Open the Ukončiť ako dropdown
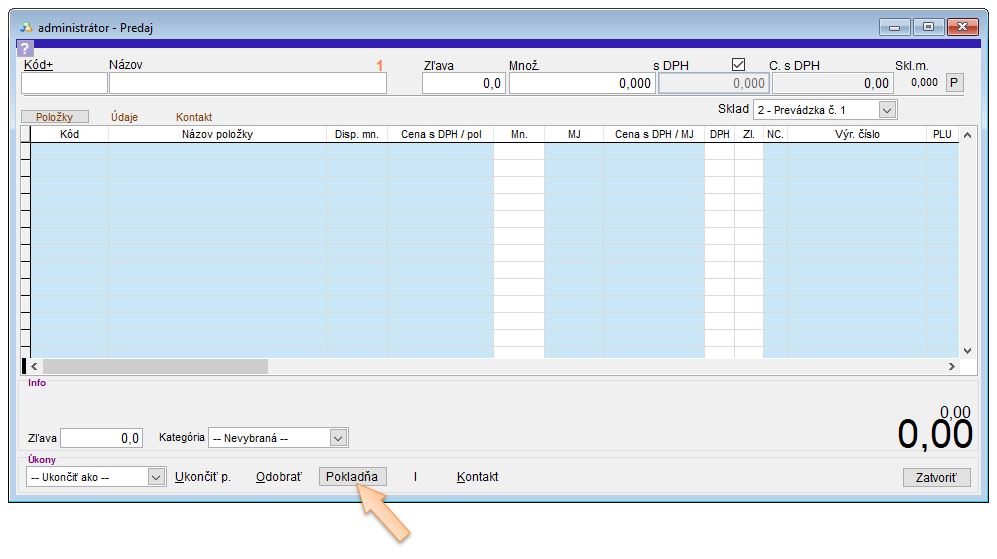Viewport: 997px width, 559px height. pyautogui.click(x=156, y=477)
